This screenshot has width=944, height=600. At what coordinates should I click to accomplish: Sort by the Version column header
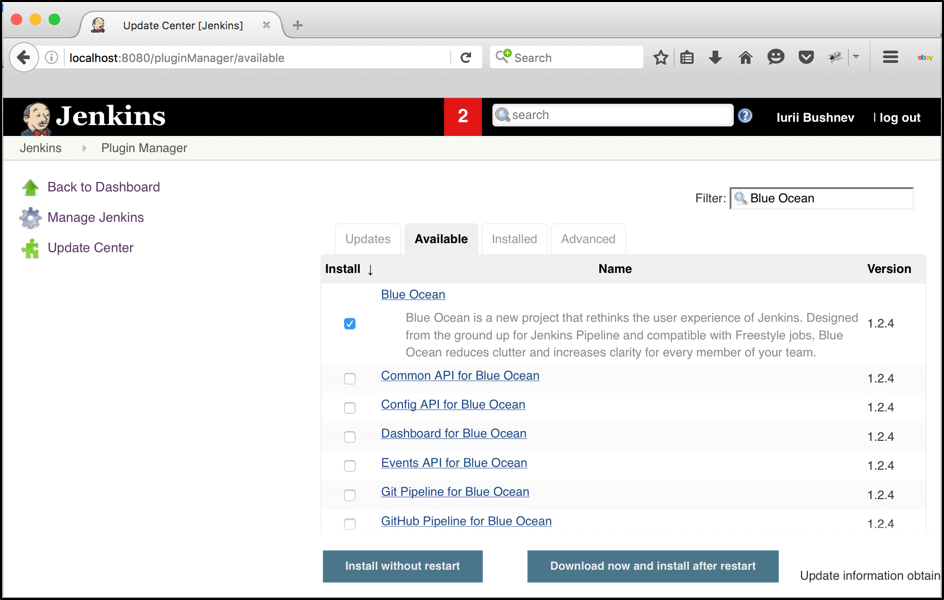tap(889, 269)
